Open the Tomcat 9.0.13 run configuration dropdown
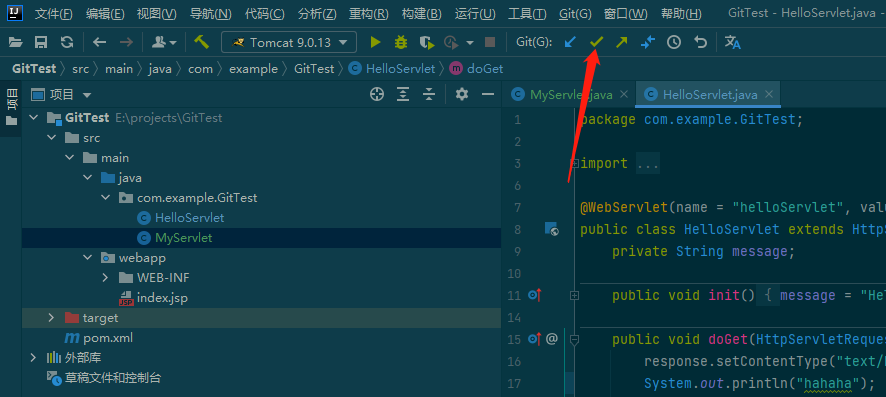The height and width of the screenshot is (397, 886). [289, 42]
